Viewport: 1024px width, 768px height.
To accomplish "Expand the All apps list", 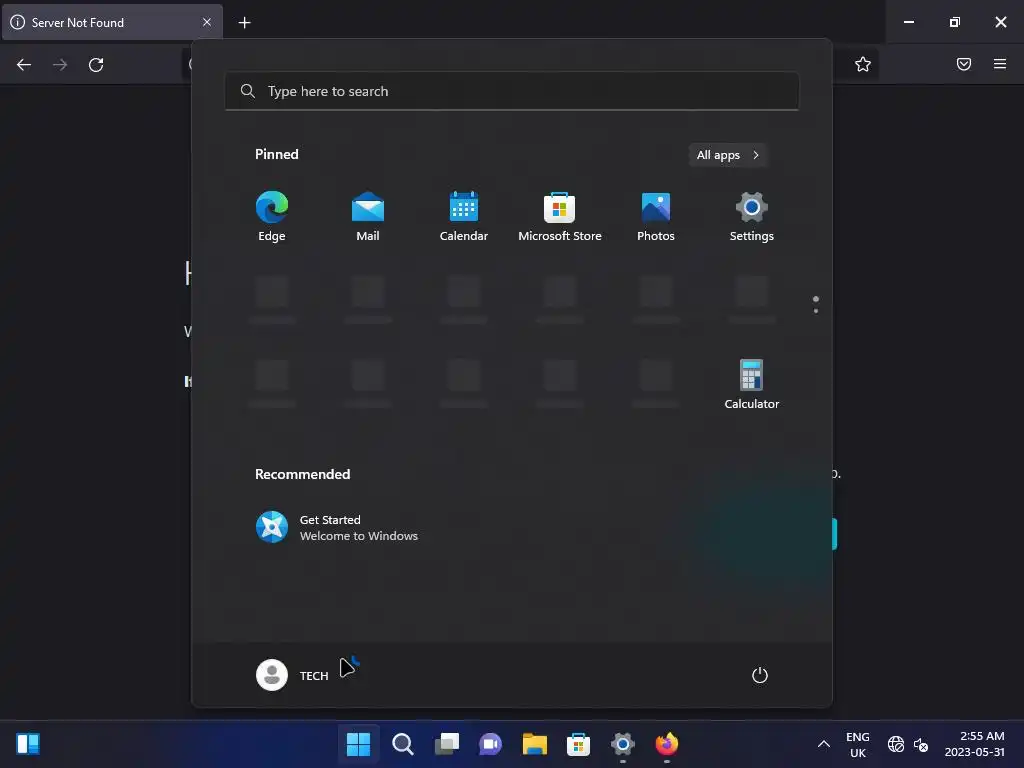I will click(728, 155).
